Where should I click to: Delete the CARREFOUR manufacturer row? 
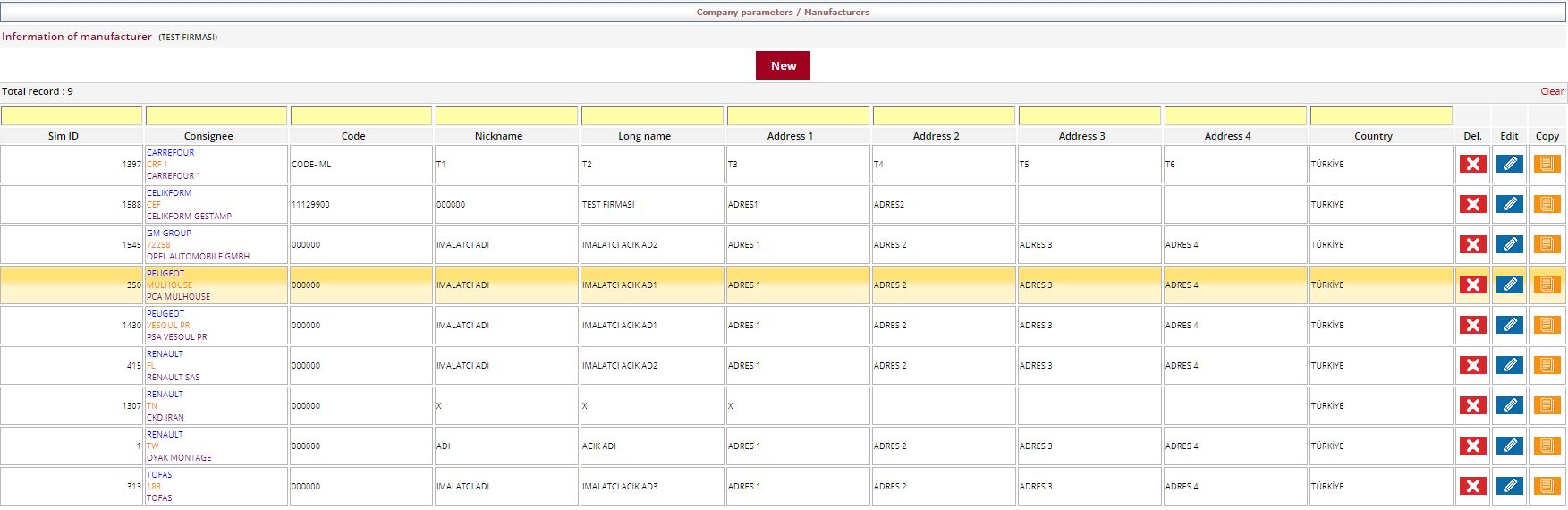coord(1472,164)
